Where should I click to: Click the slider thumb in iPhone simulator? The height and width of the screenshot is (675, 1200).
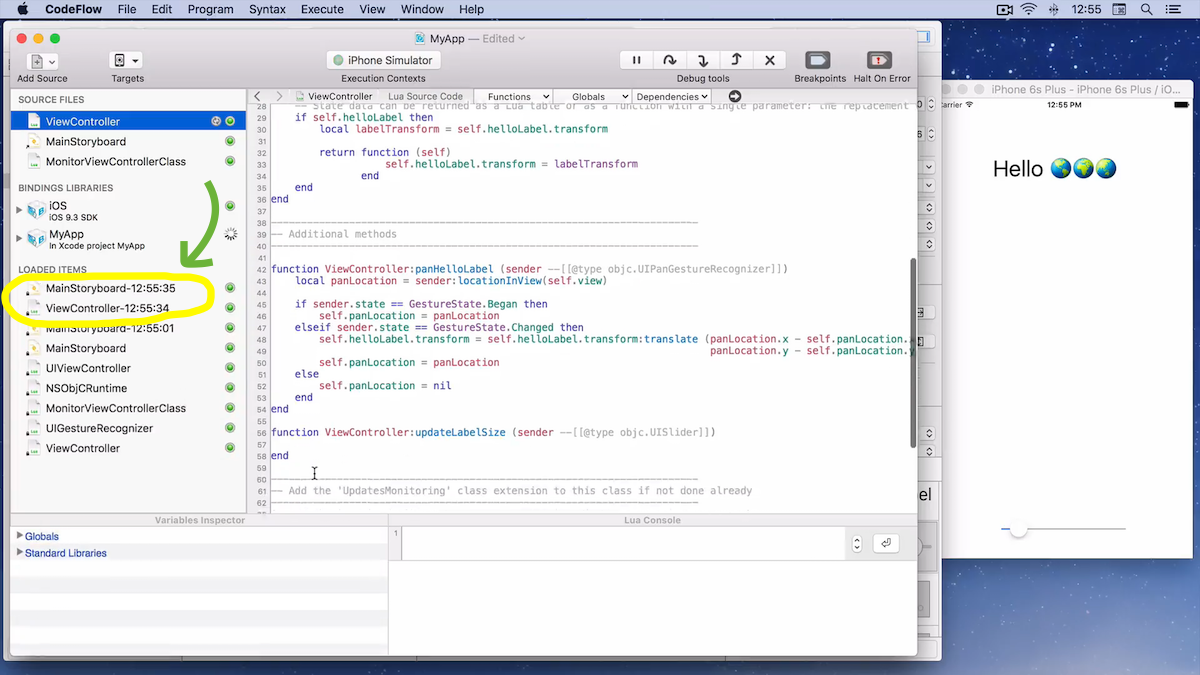pos(1018,529)
